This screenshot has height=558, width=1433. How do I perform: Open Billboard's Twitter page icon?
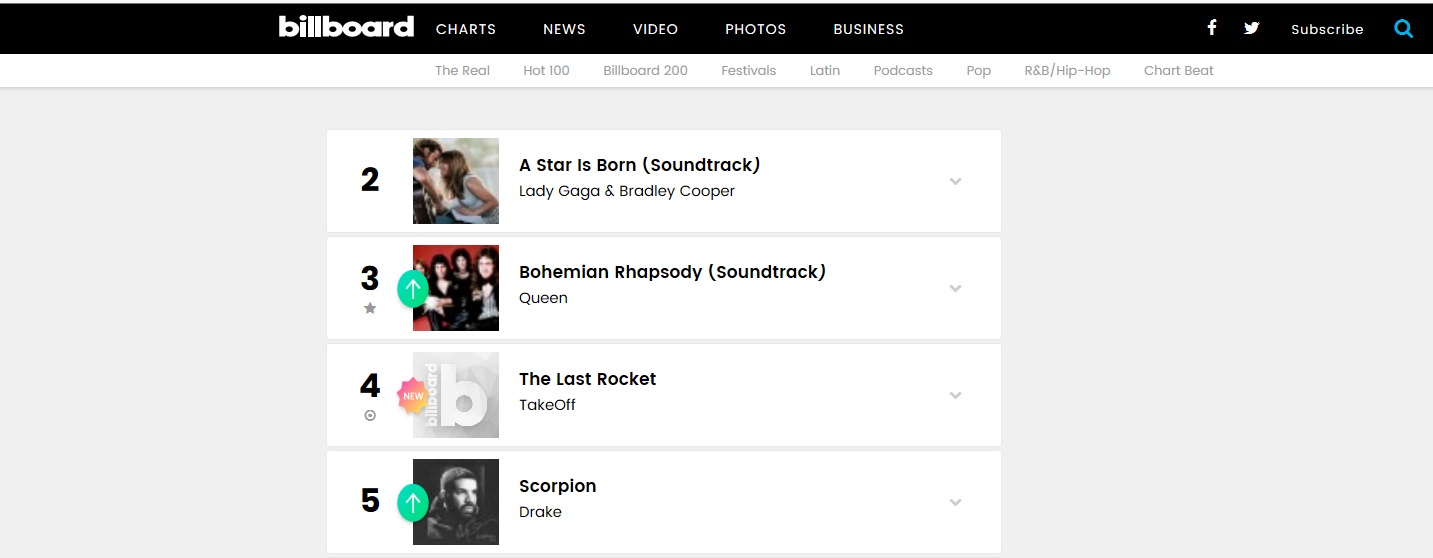(x=1251, y=28)
